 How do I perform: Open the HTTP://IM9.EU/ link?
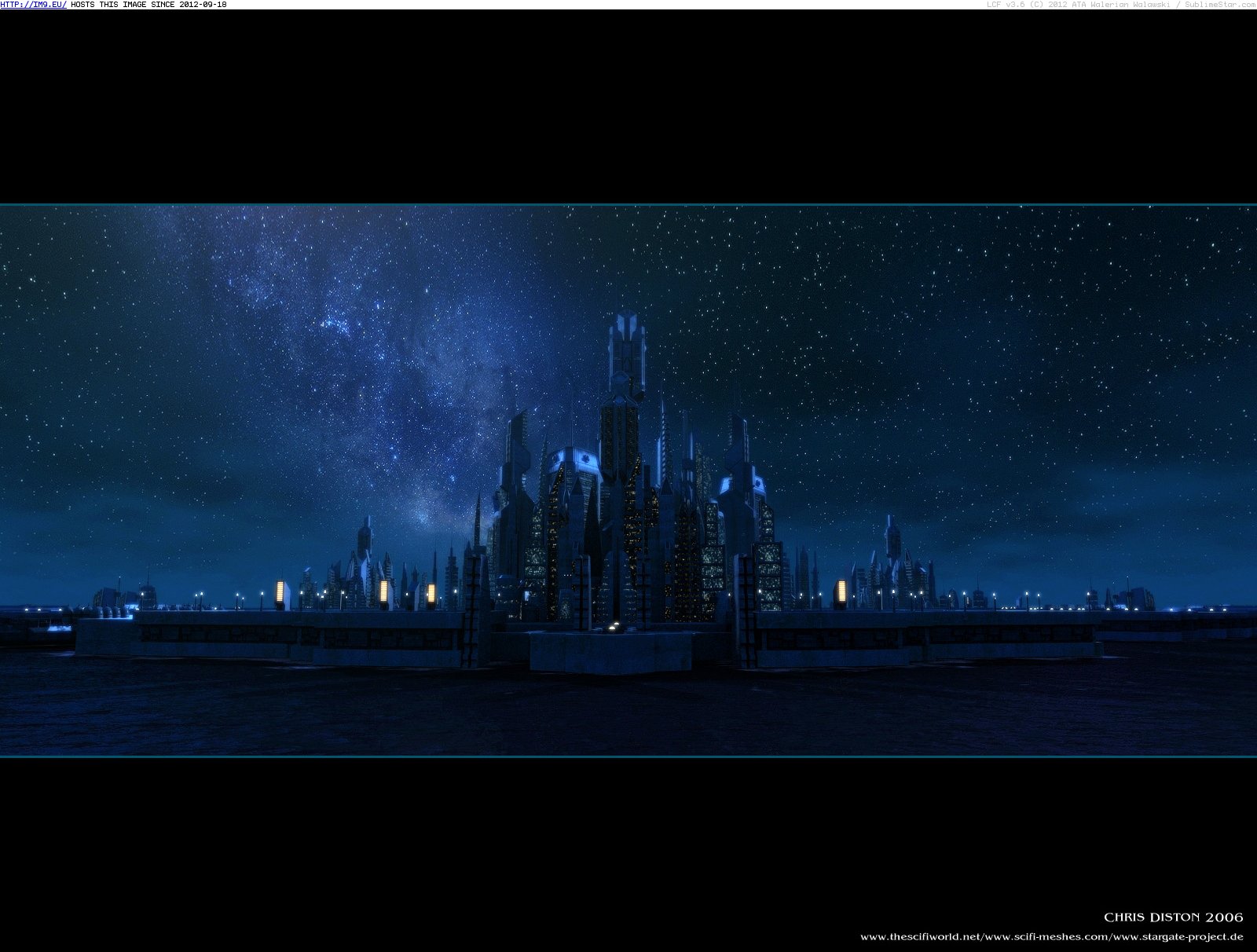(x=34, y=5)
